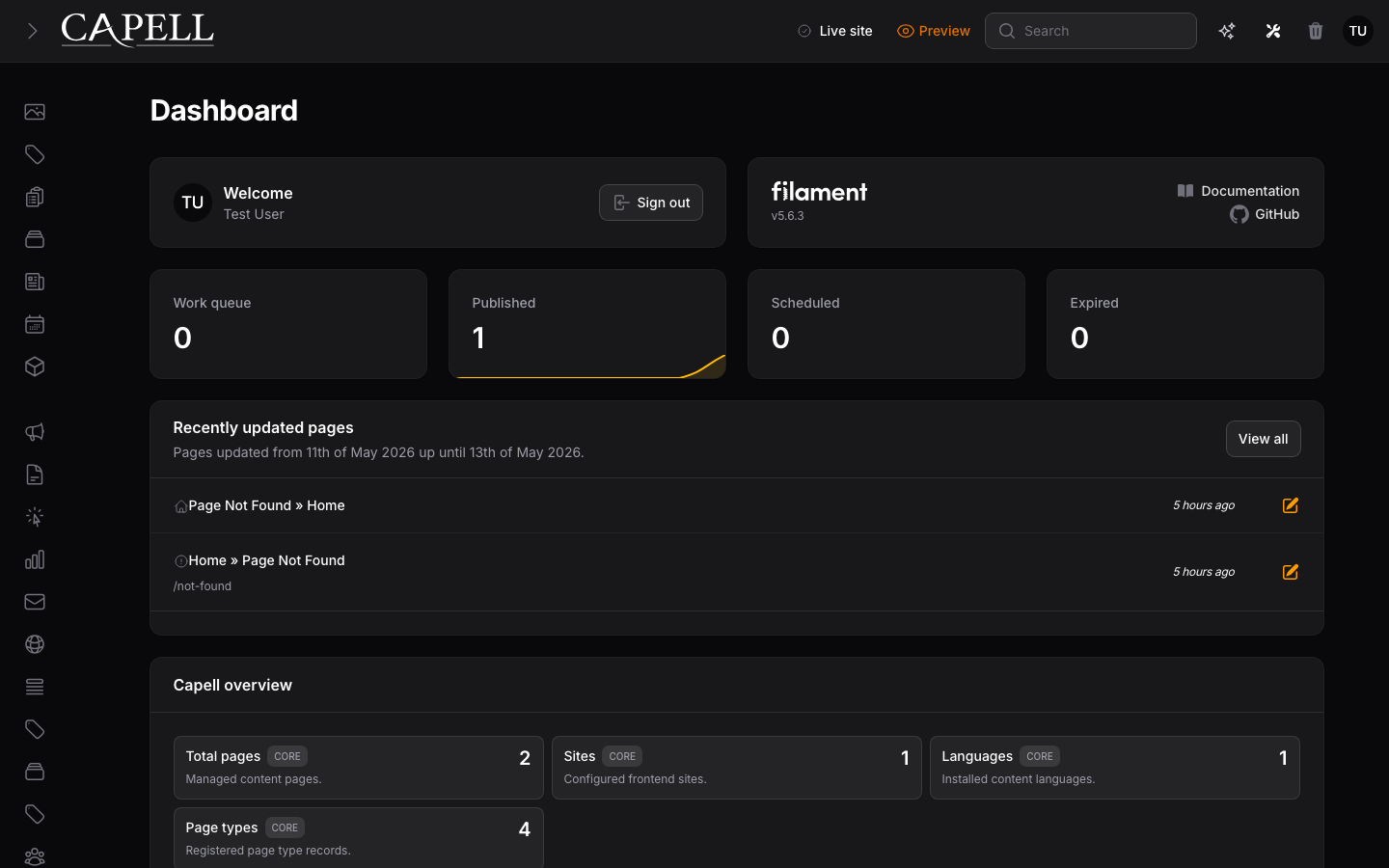
Task: Open the cube icon in sidebar
Action: pyautogui.click(x=35, y=366)
